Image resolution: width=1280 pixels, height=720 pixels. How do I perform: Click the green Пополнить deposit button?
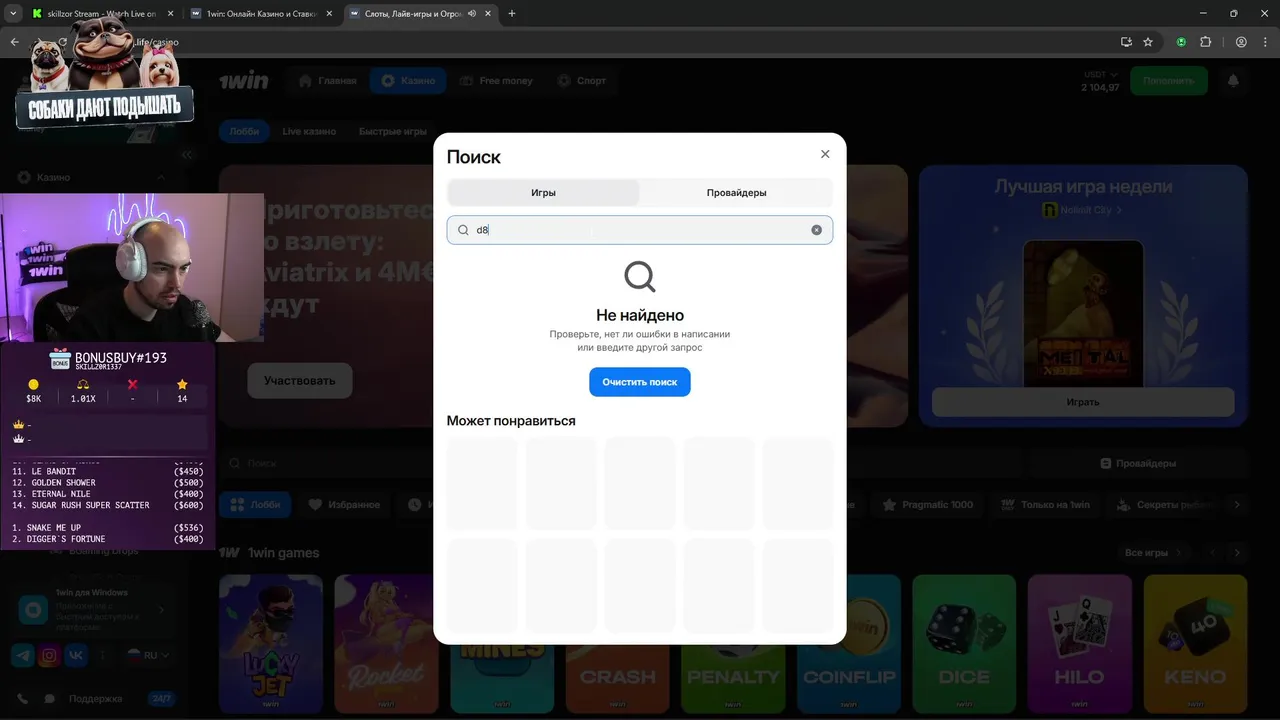click(x=1168, y=81)
